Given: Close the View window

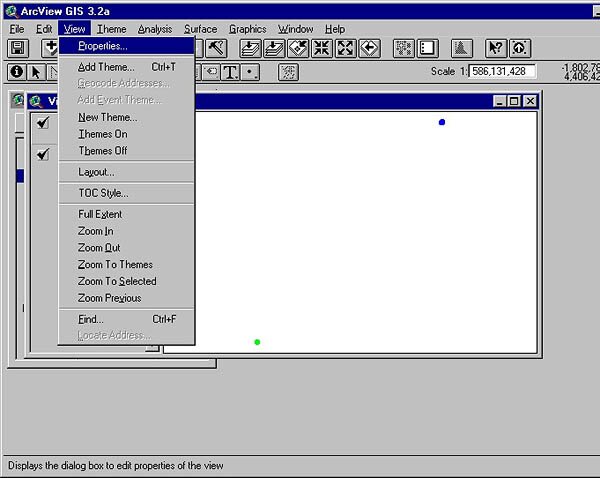Looking at the screenshot, I should click(530, 101).
